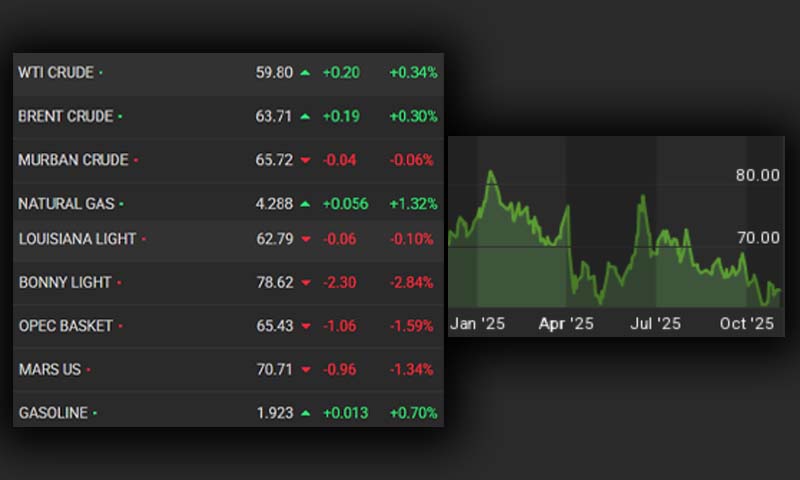Click the green status dot after GASOLINE
This screenshot has height=480, width=800.
(x=95, y=413)
